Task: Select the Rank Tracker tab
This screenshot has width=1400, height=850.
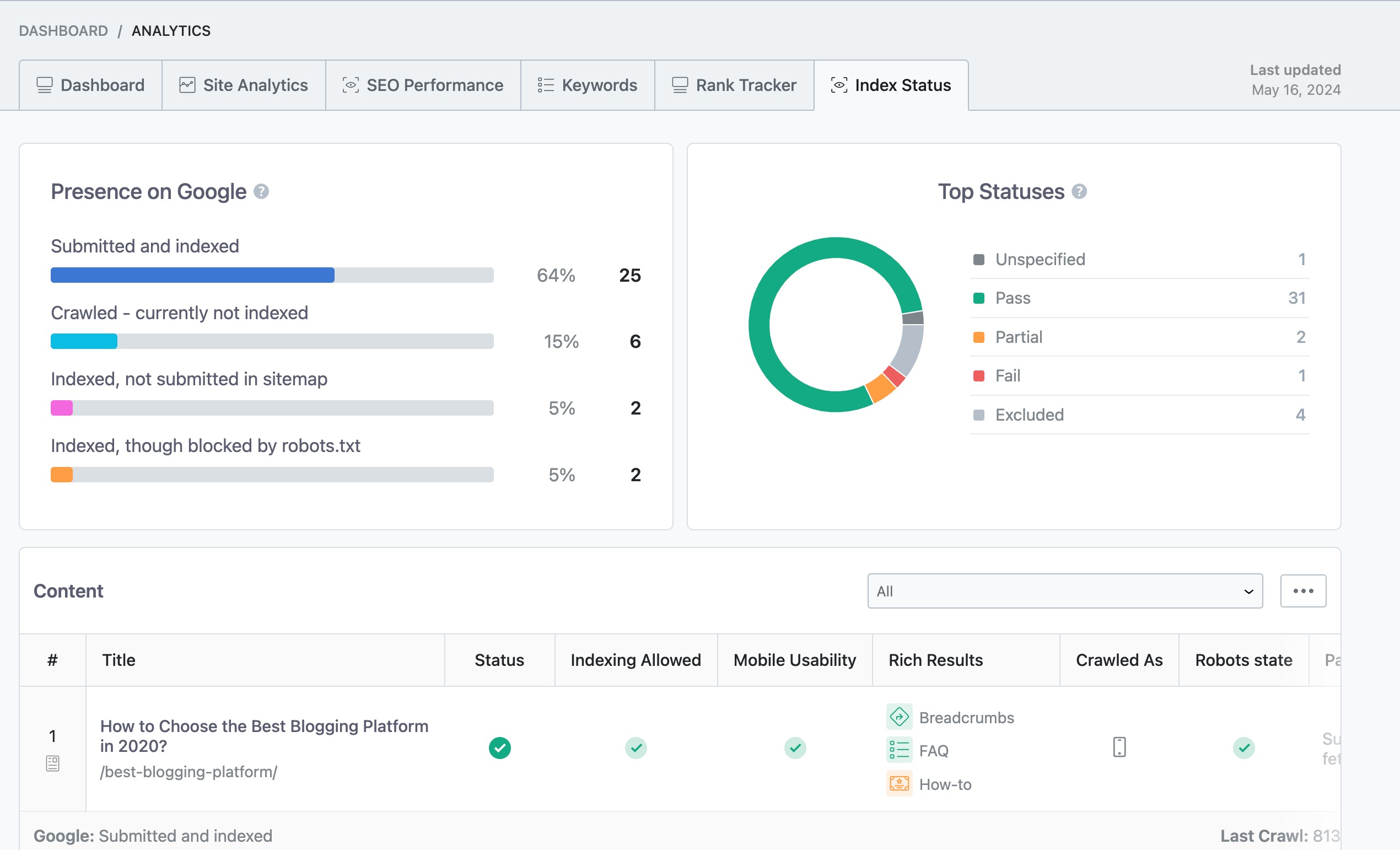Action: click(734, 85)
